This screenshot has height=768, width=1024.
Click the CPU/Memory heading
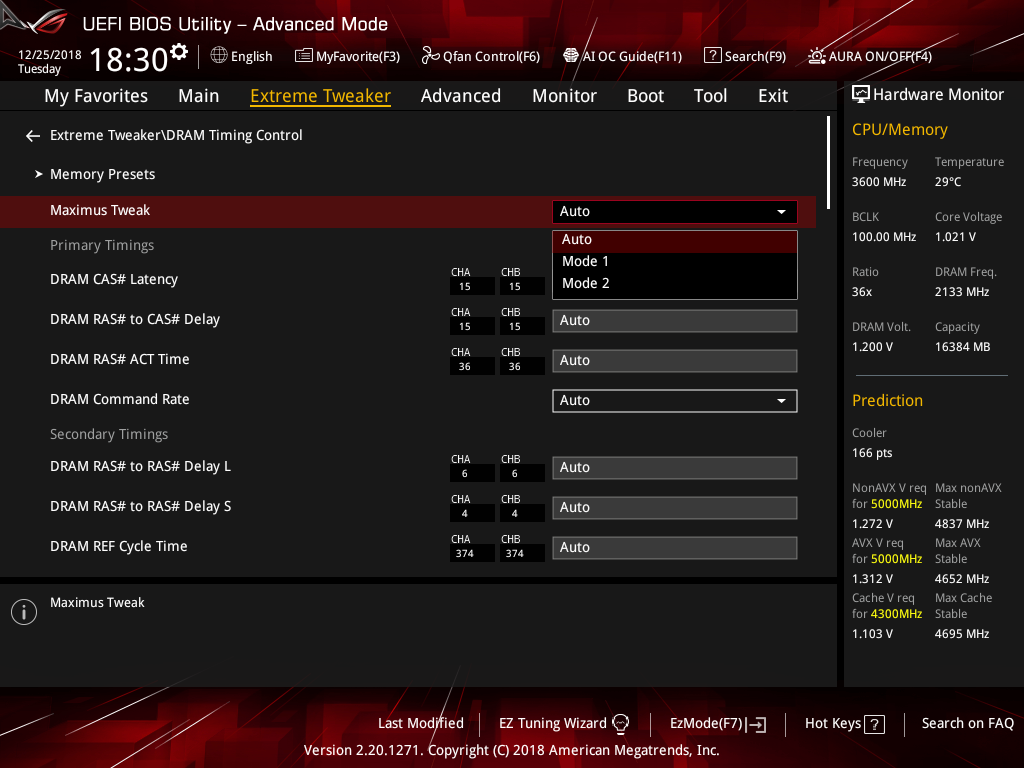pyautogui.click(x=899, y=130)
